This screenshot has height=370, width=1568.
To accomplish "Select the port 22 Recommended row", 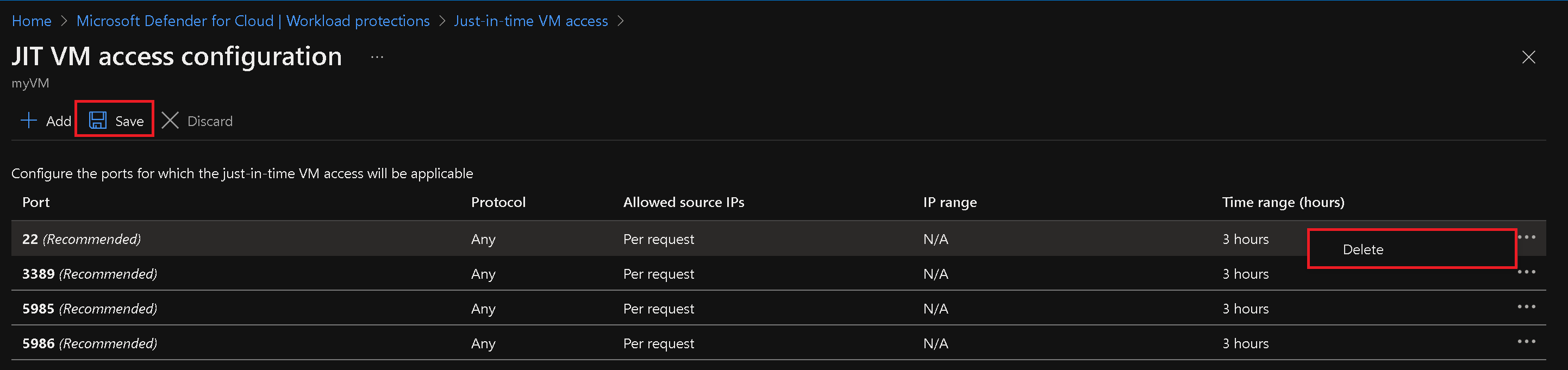I will (x=82, y=239).
